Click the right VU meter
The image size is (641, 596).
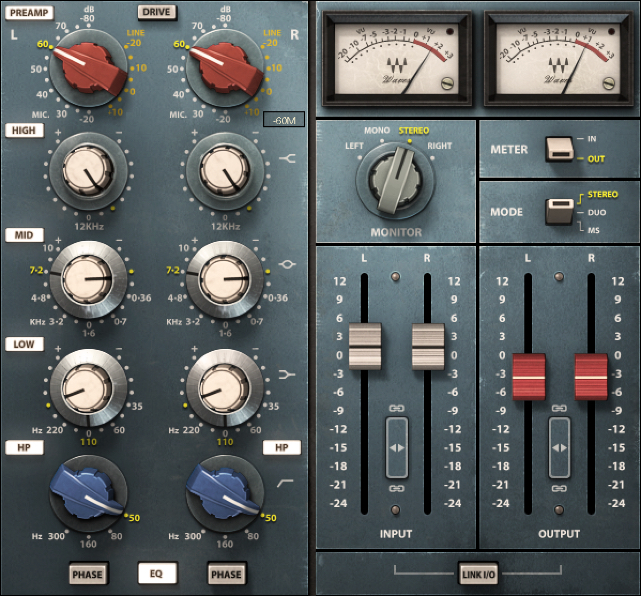coord(558,58)
